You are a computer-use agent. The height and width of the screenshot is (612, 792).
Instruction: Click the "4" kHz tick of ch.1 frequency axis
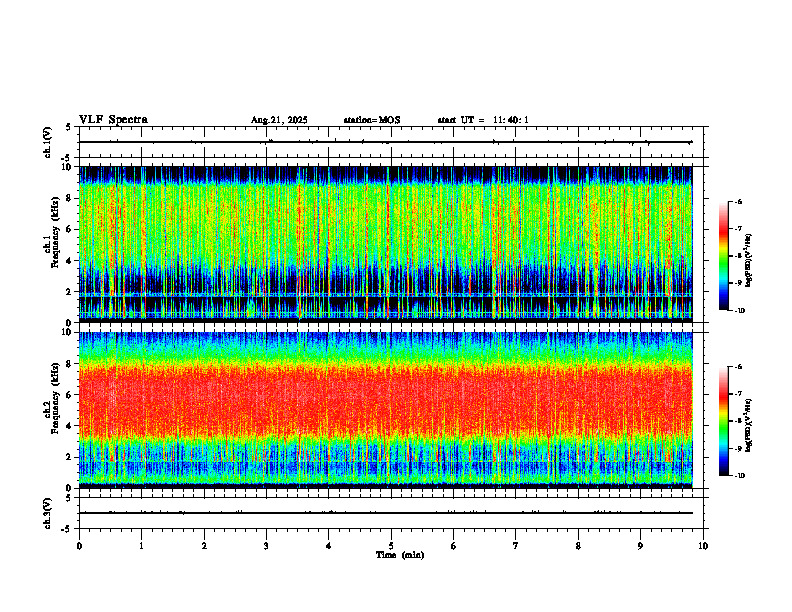click(70, 261)
